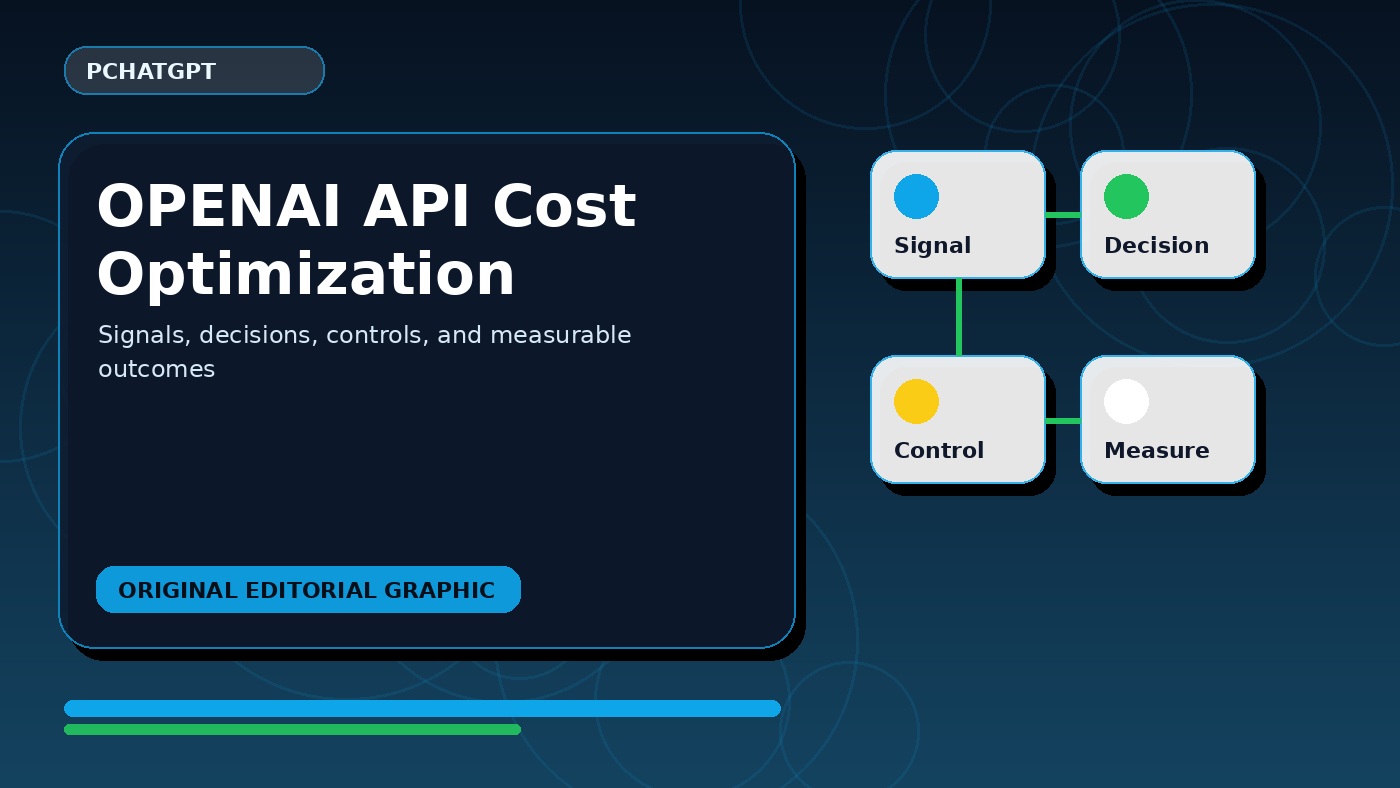Select the Measure label text
Screen dimensions: 1400x788
pos(1156,451)
